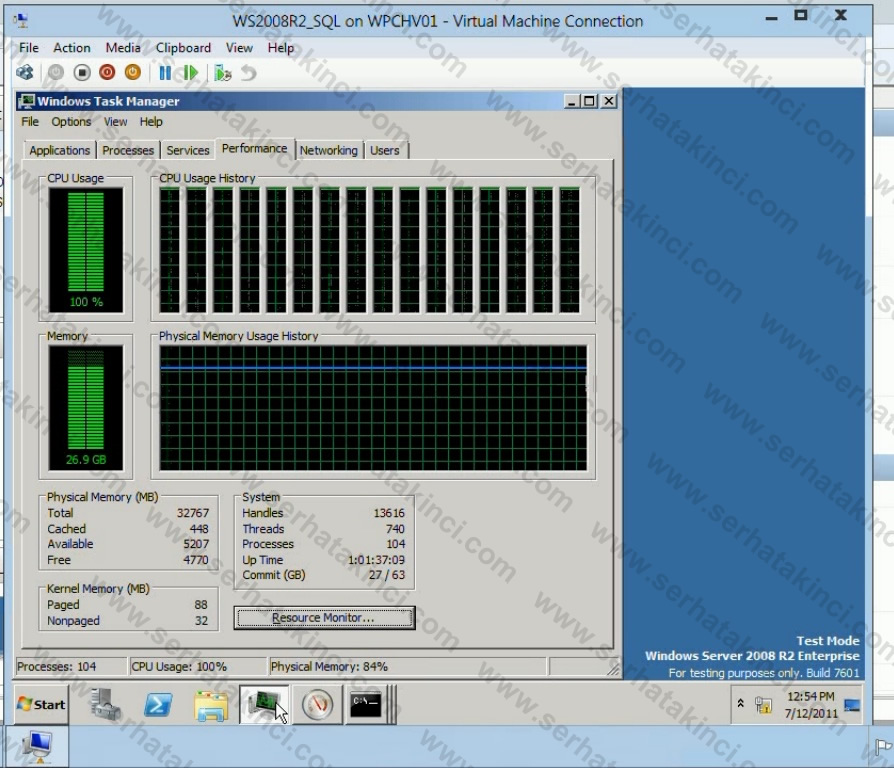Click the monitor icon on the host taskbar
The width and height of the screenshot is (894, 768).
tap(38, 746)
